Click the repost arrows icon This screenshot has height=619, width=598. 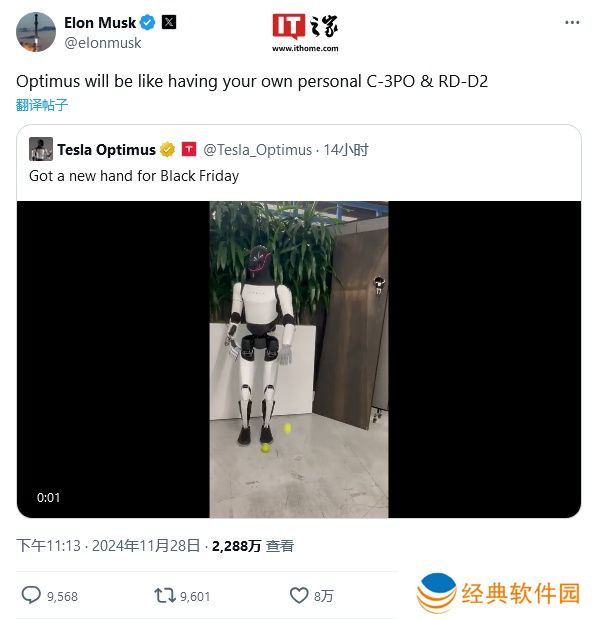[x=165, y=595]
